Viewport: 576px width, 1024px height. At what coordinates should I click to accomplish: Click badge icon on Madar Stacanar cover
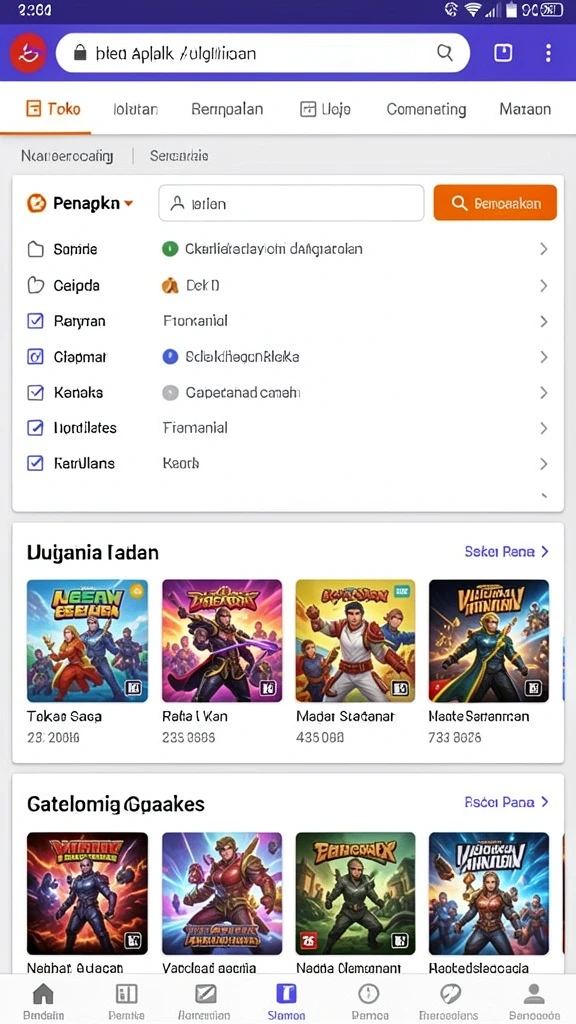point(400,687)
